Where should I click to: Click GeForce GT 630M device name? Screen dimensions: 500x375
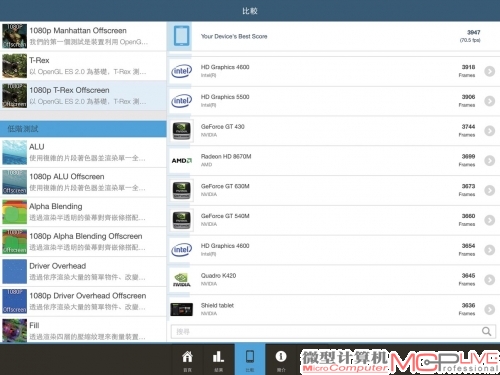click(225, 186)
